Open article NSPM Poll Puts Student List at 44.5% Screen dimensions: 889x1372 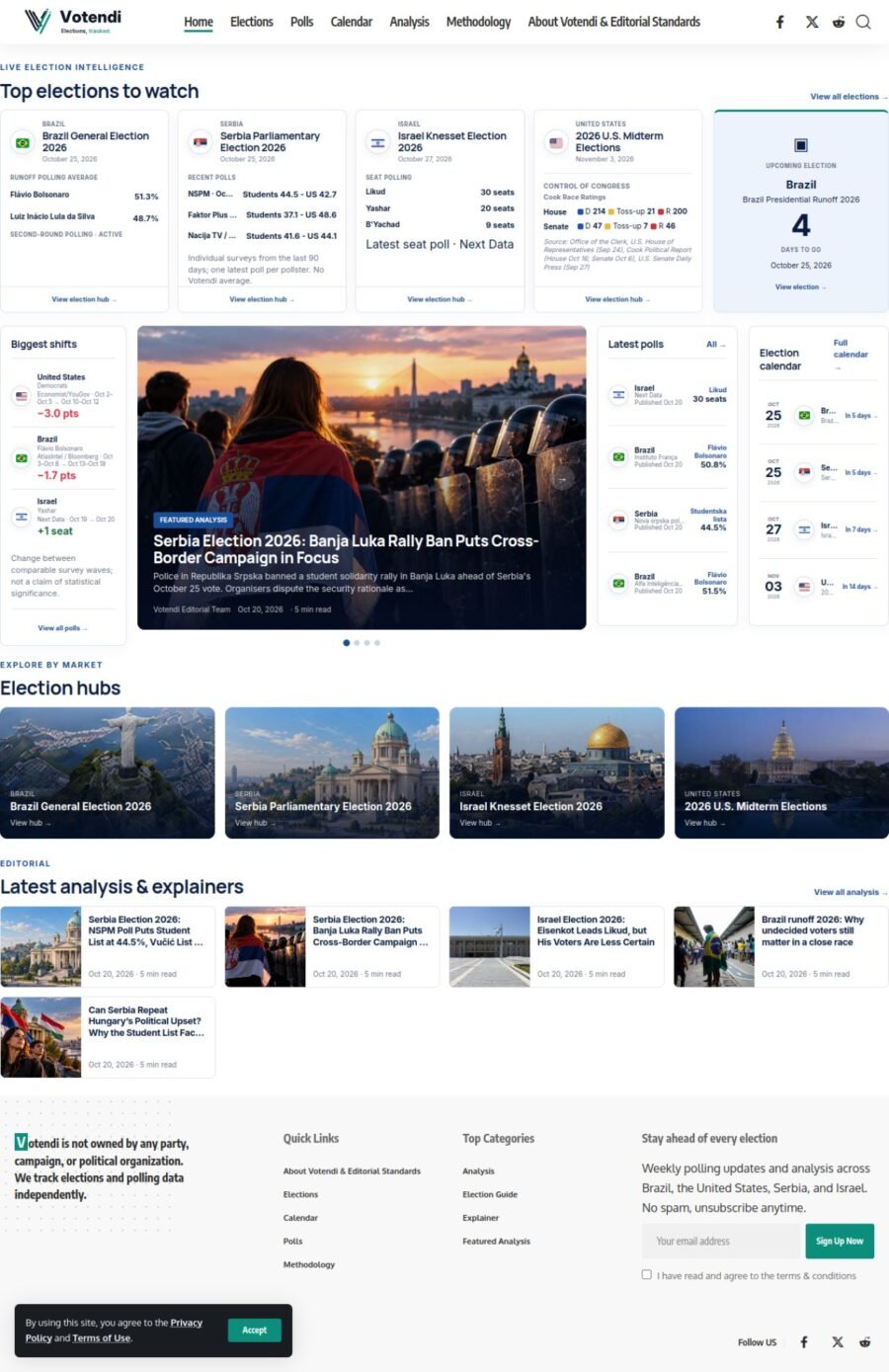coord(146,930)
